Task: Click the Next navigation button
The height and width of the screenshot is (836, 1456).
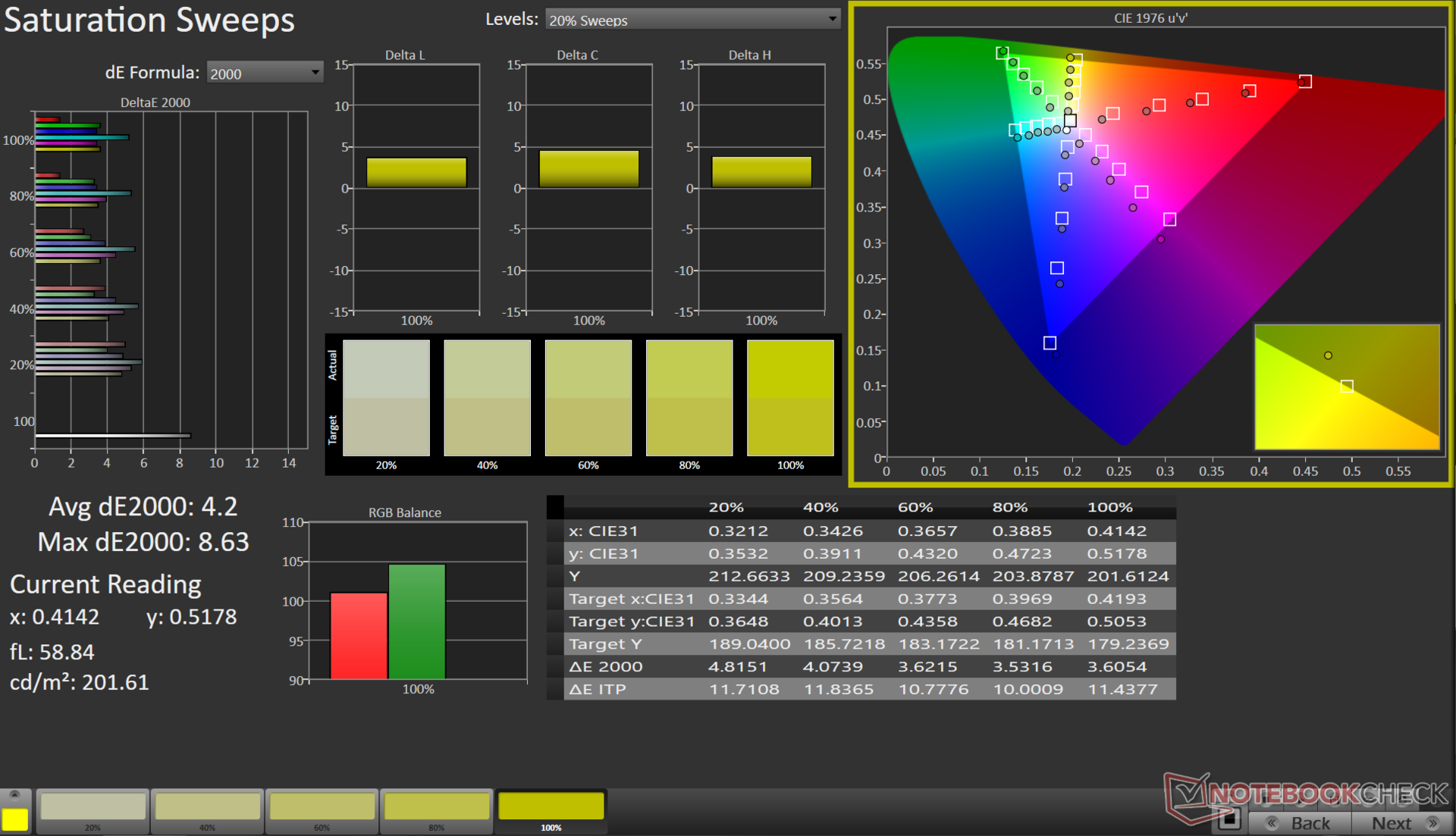Action: point(1392,823)
